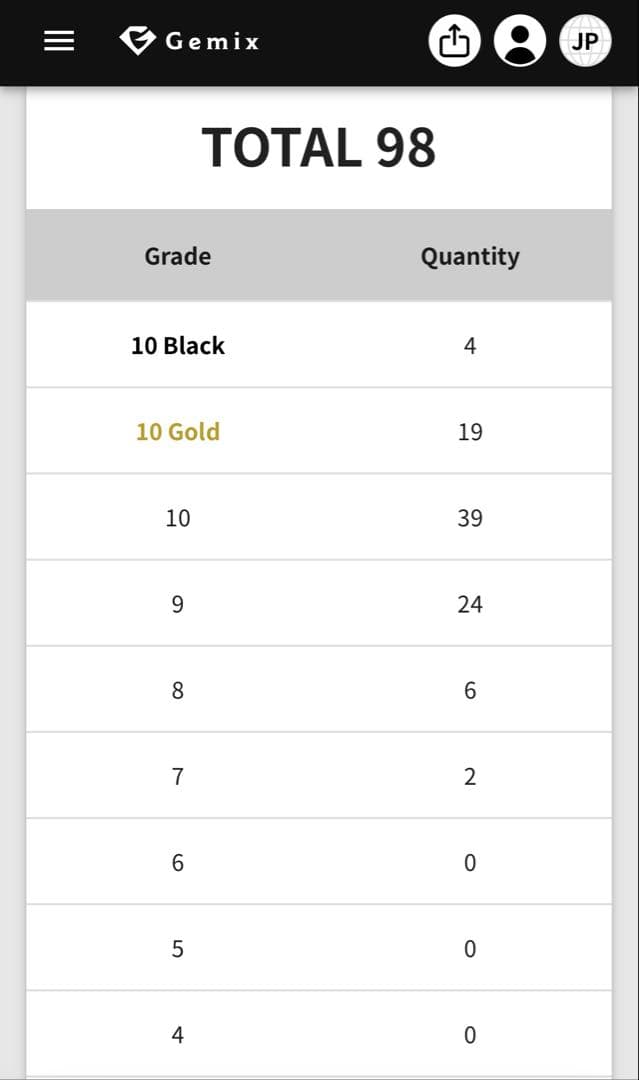Click the Gemix brand name text
This screenshot has width=639, height=1080.
coord(212,41)
